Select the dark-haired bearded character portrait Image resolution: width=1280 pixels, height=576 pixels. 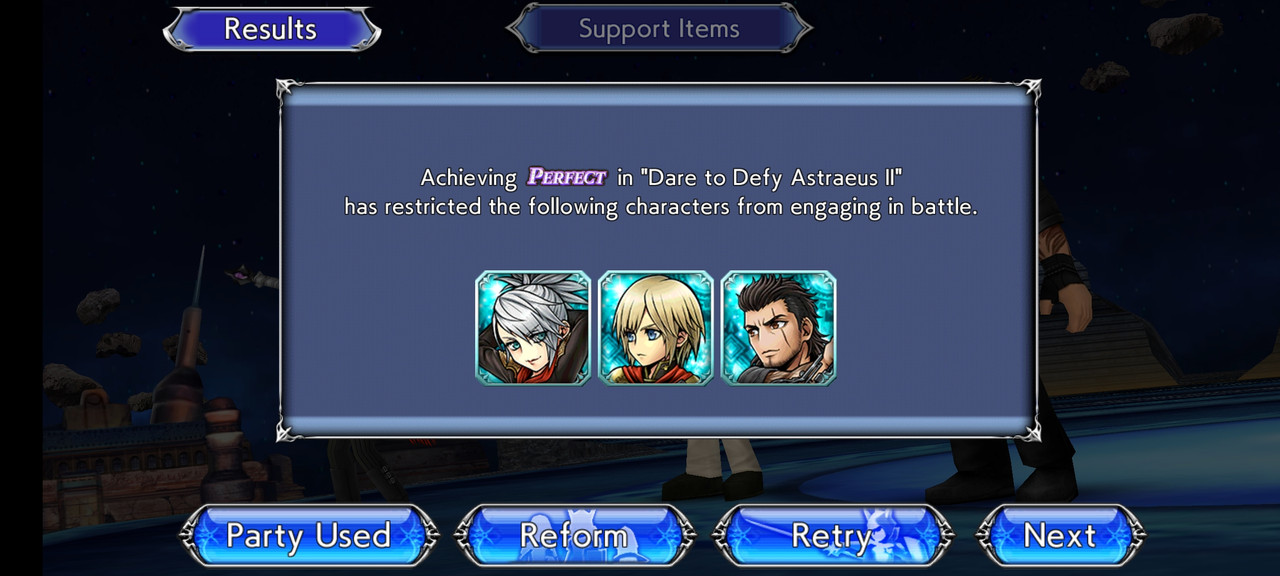(x=778, y=327)
